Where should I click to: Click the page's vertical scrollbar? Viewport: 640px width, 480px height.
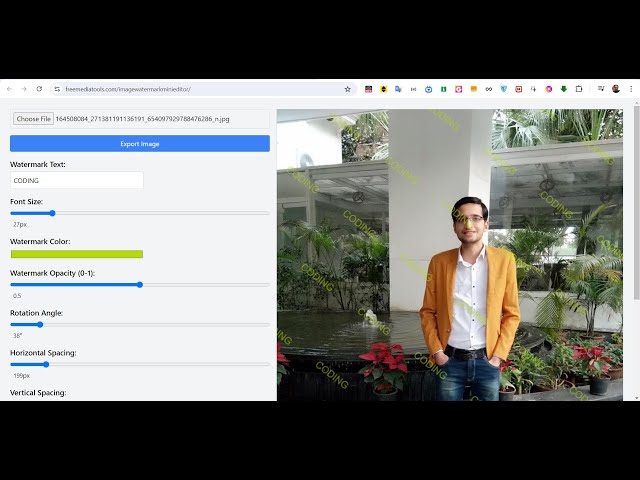pos(636,200)
